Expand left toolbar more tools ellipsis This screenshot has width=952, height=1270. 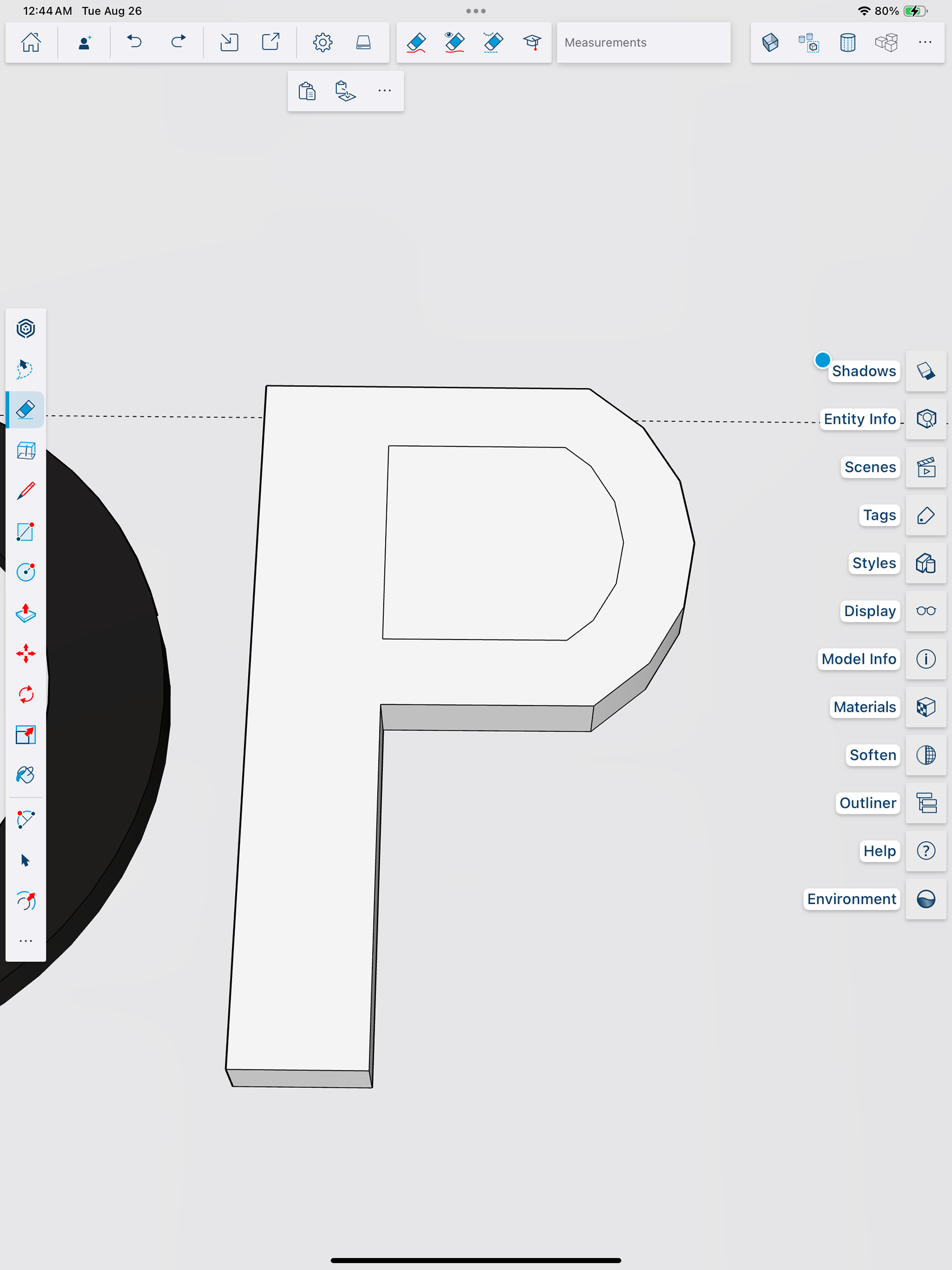(26, 941)
